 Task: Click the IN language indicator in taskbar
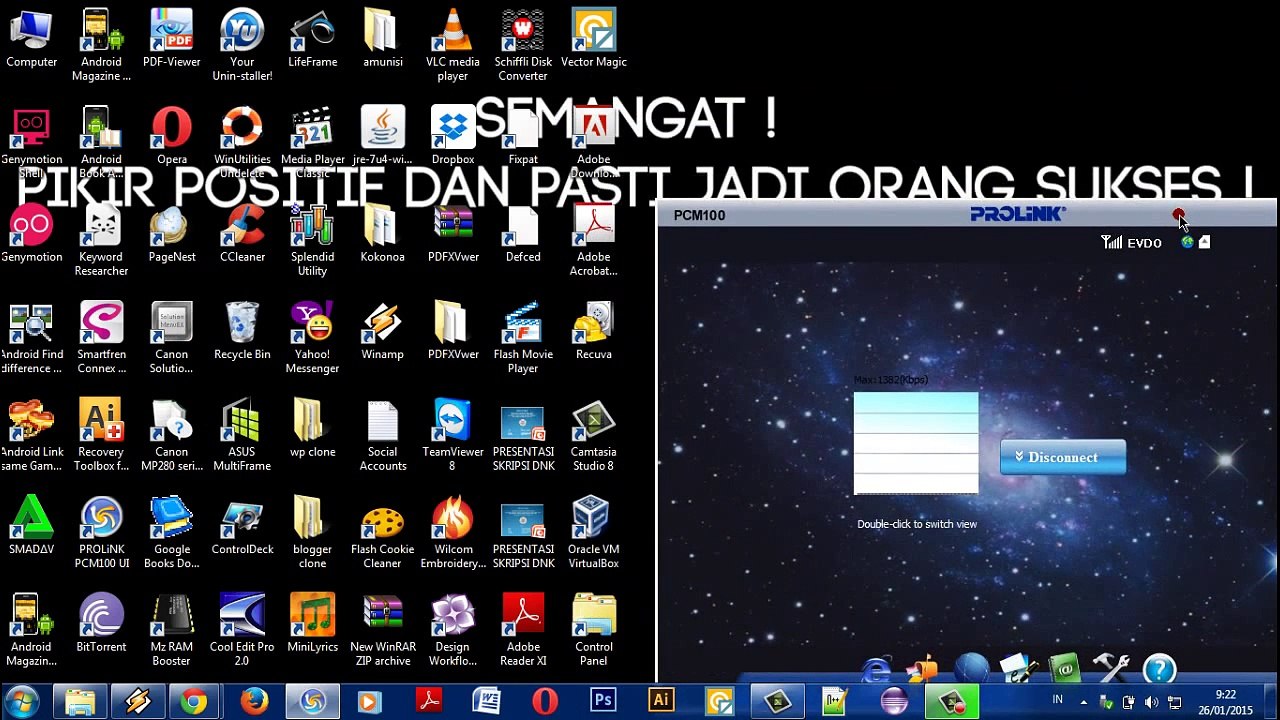(1057, 700)
